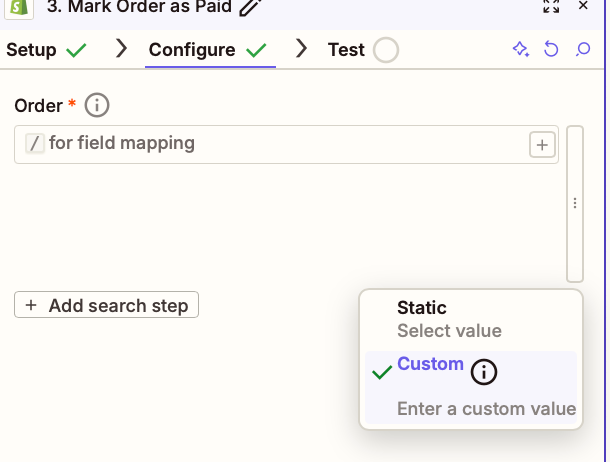Click the green checkmark beside Custom
610x462 pixels.
(381, 373)
